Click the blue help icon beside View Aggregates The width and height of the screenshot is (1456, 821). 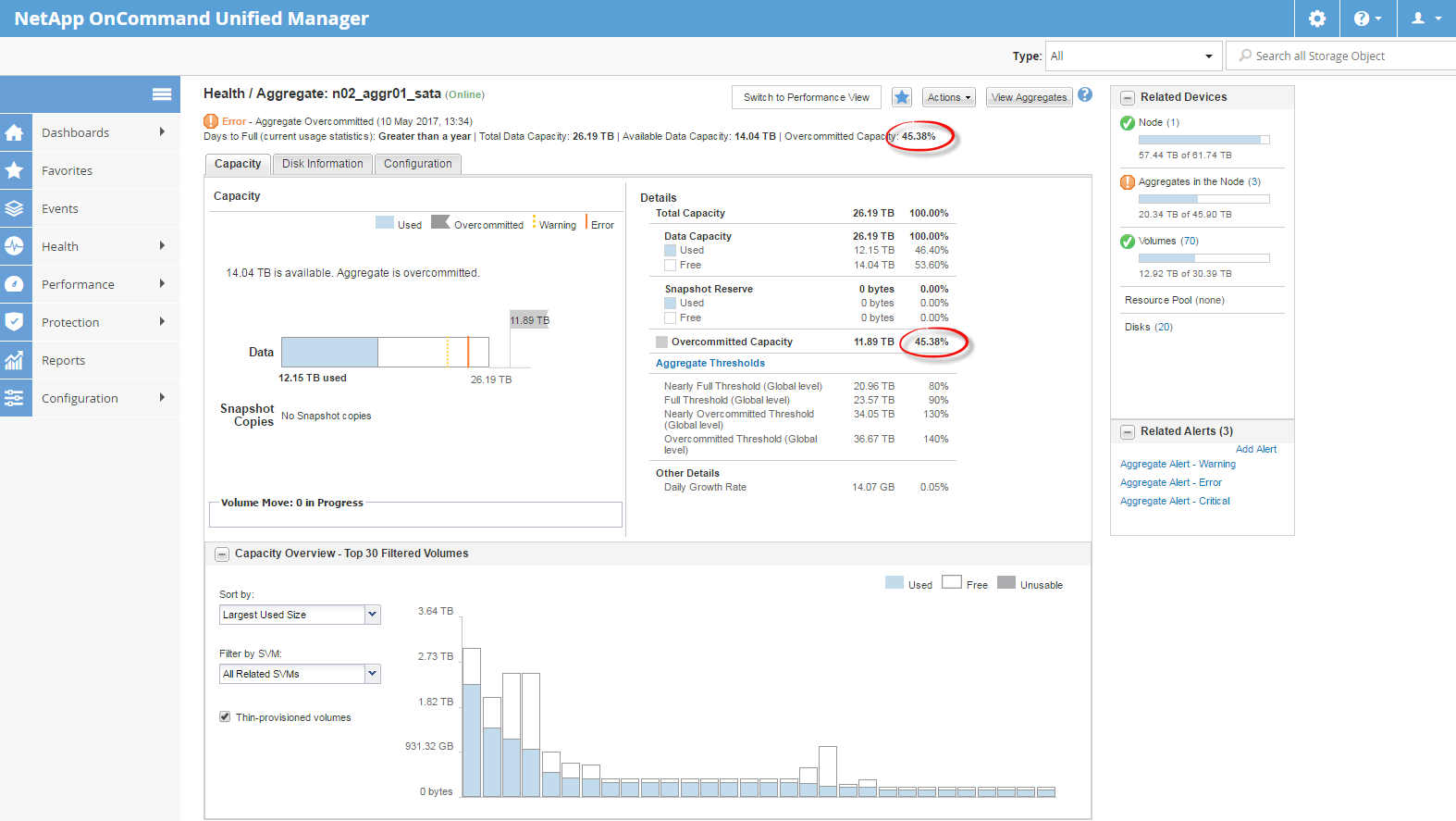(x=1085, y=95)
